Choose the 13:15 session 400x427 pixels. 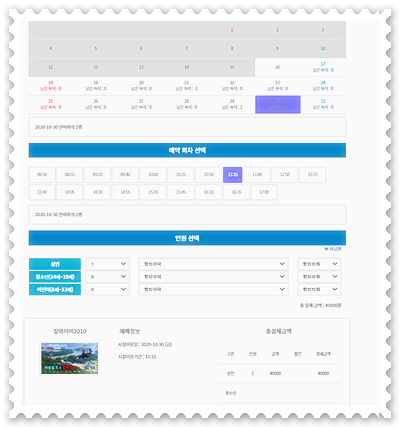pyautogui.click(x=313, y=175)
